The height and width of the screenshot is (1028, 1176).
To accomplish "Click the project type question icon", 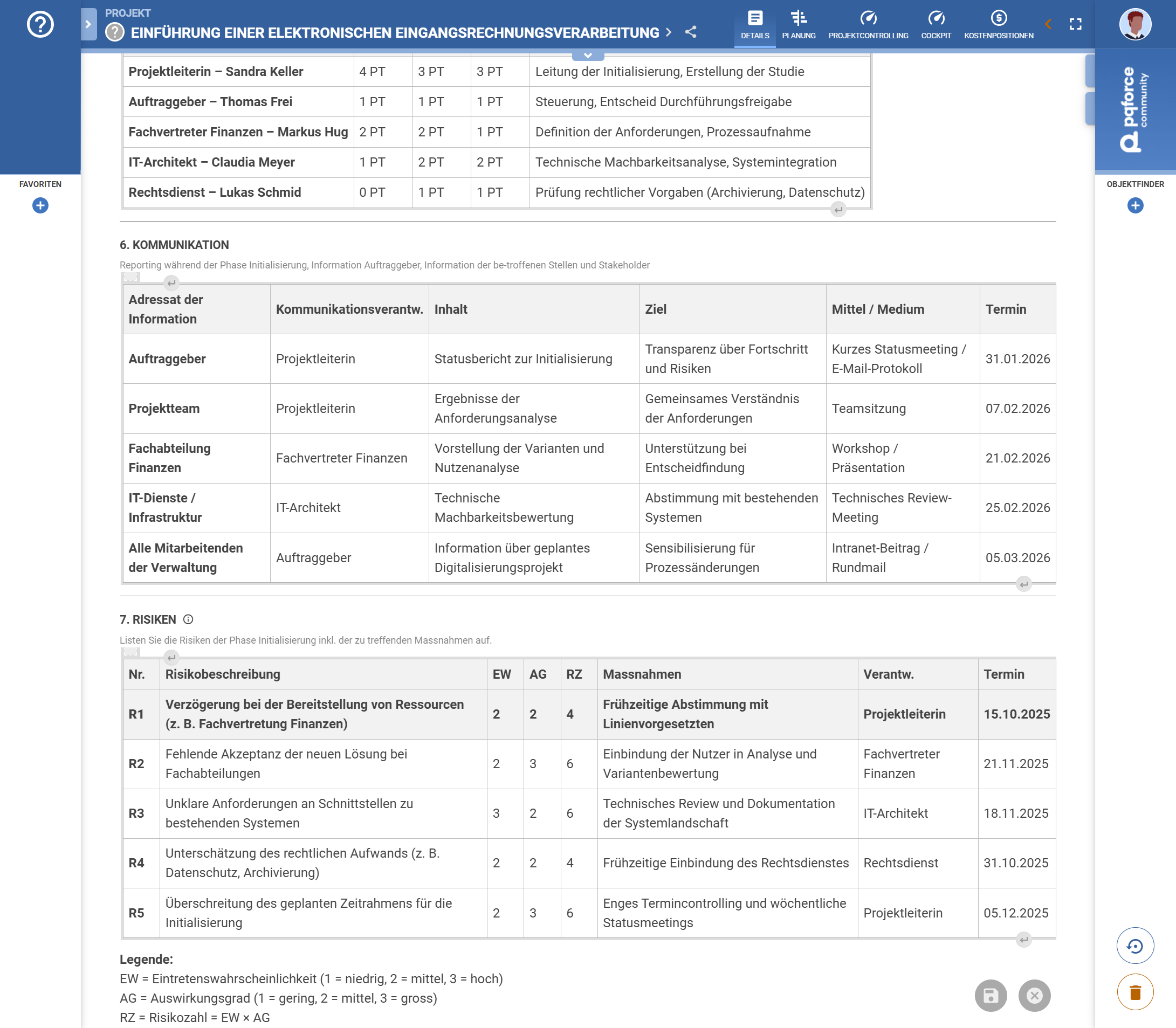I will [x=115, y=32].
